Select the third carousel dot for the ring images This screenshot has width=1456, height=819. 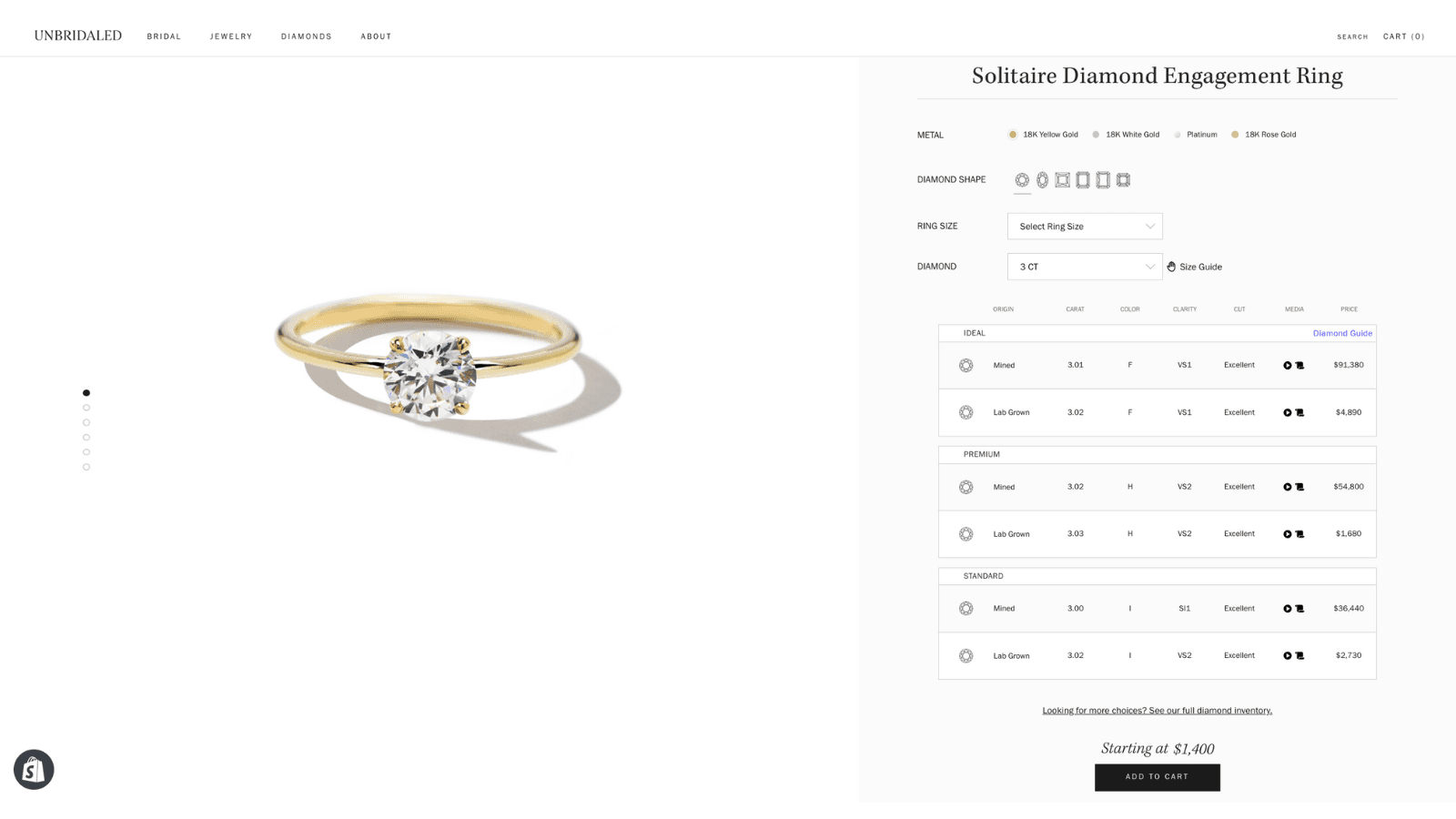86,422
